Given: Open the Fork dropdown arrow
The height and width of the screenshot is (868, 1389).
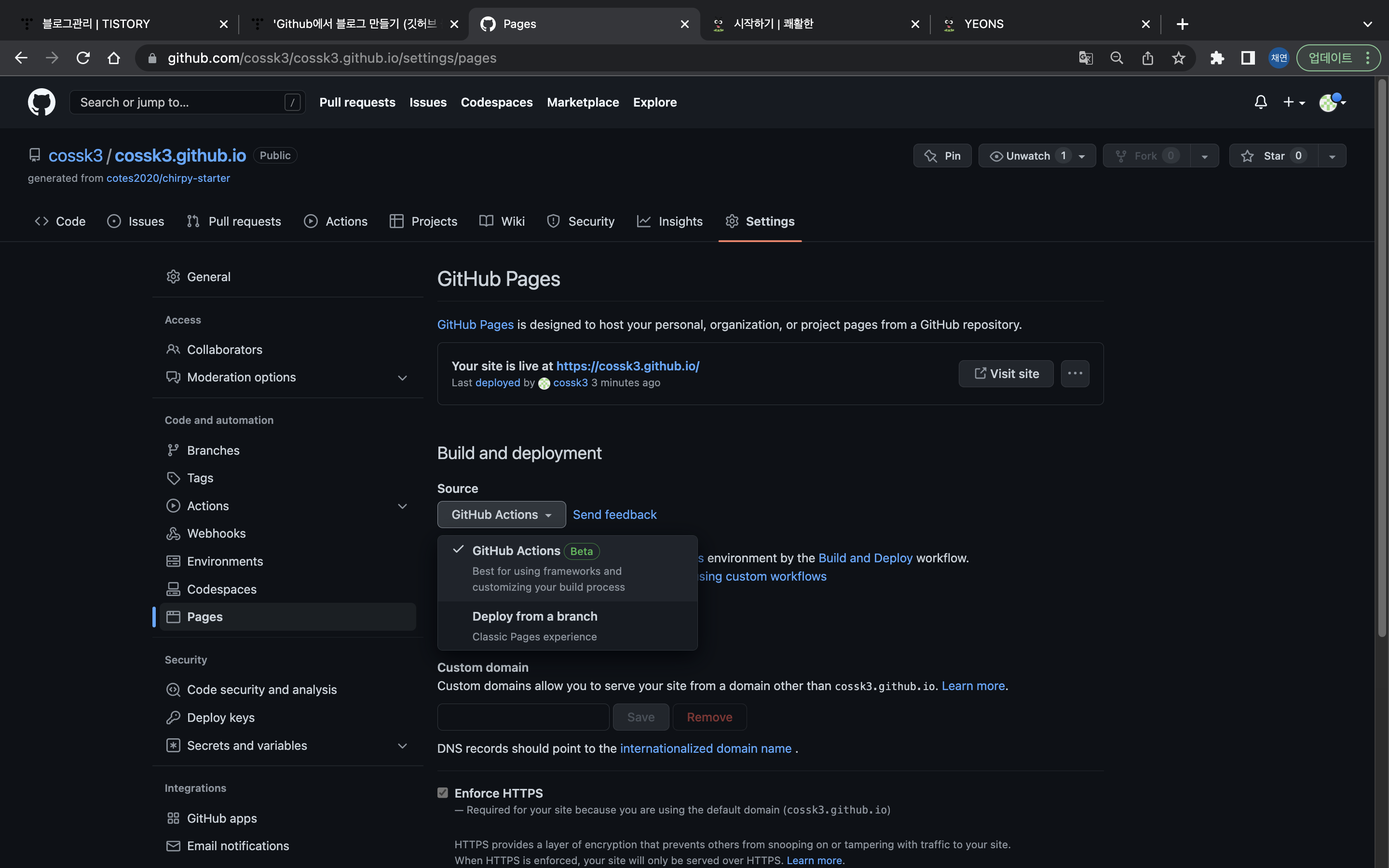Looking at the screenshot, I should pos(1205,156).
